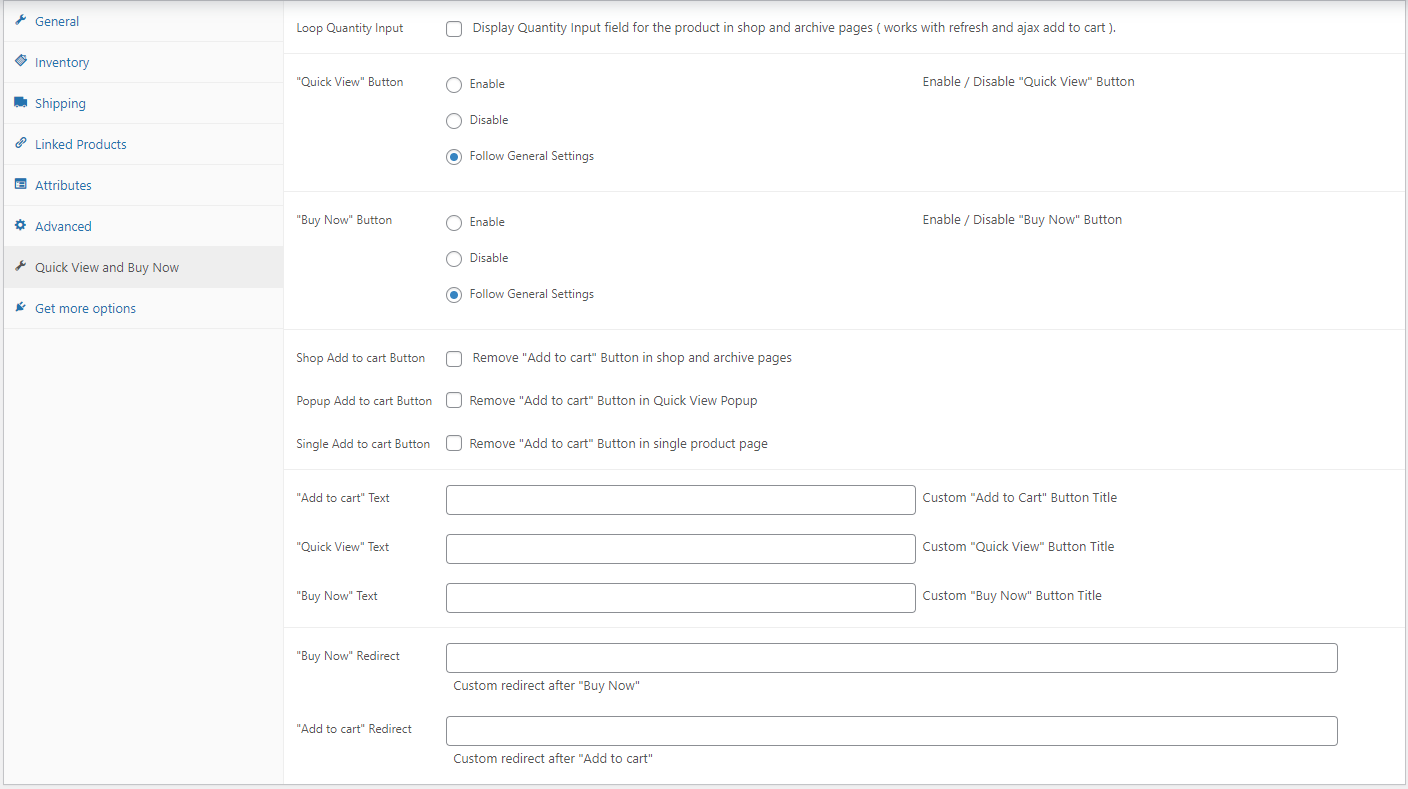Click the Attributes list icon
The image size is (1408, 789).
(20, 184)
